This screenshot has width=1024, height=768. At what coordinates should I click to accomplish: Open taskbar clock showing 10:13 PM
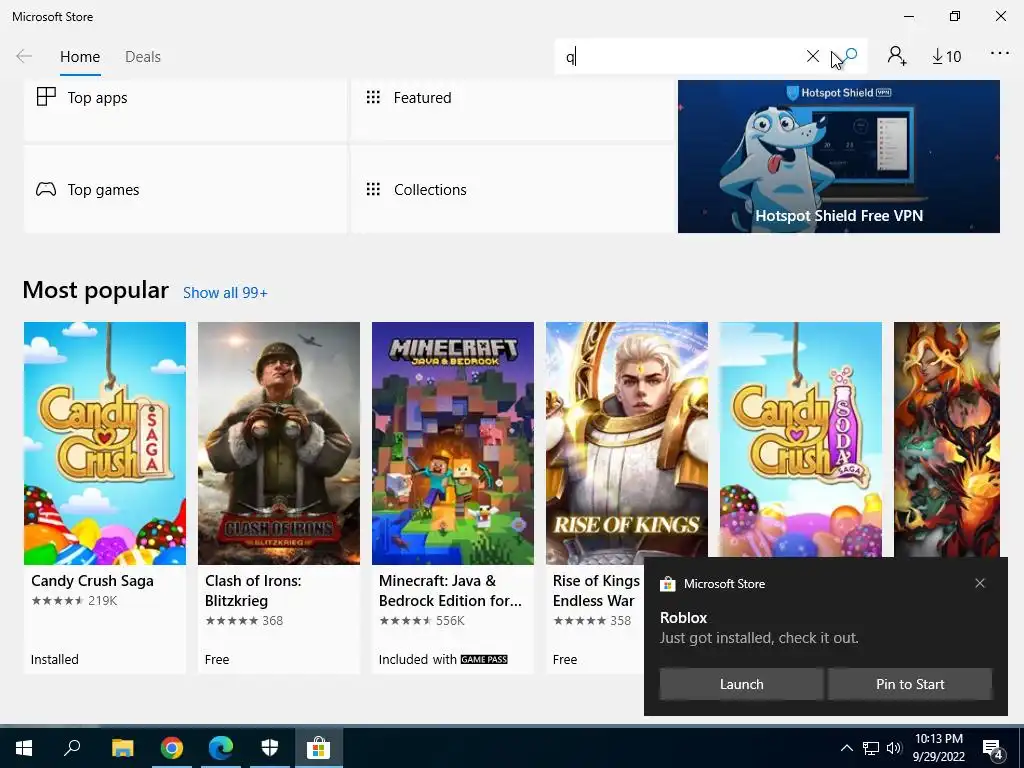coord(938,748)
